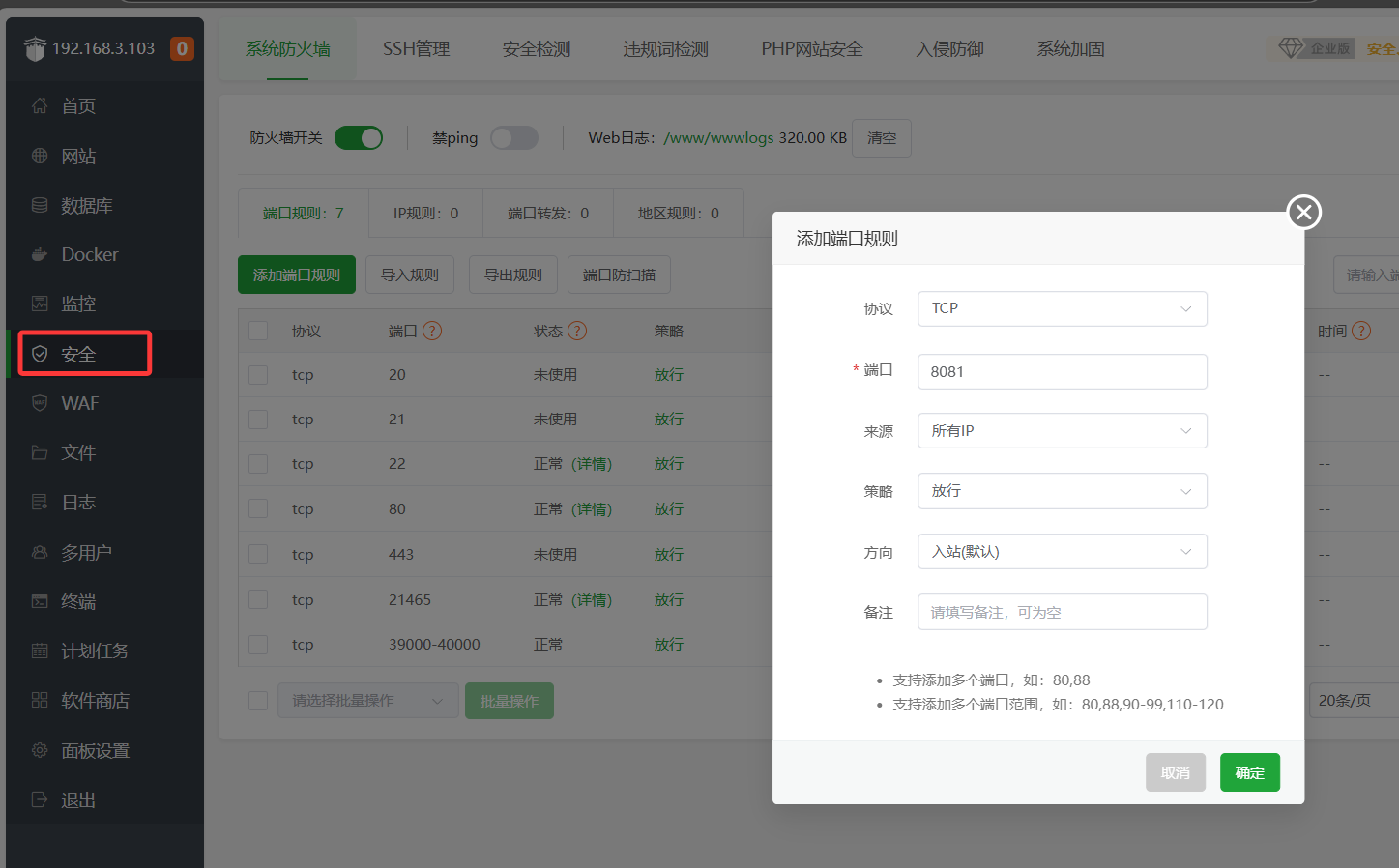This screenshot has height=868, width=1399.
Task: Switch to the SSH管理 tab
Action: pos(416,48)
